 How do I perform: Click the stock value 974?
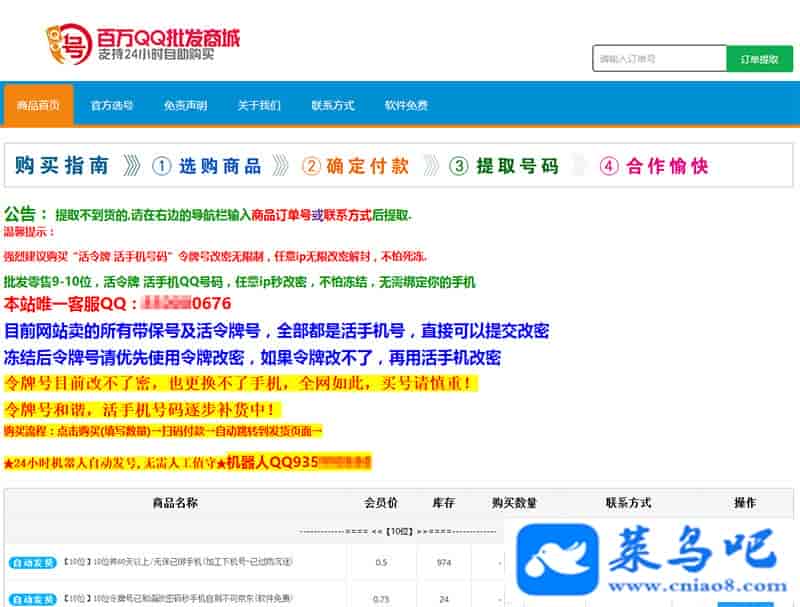[444, 563]
